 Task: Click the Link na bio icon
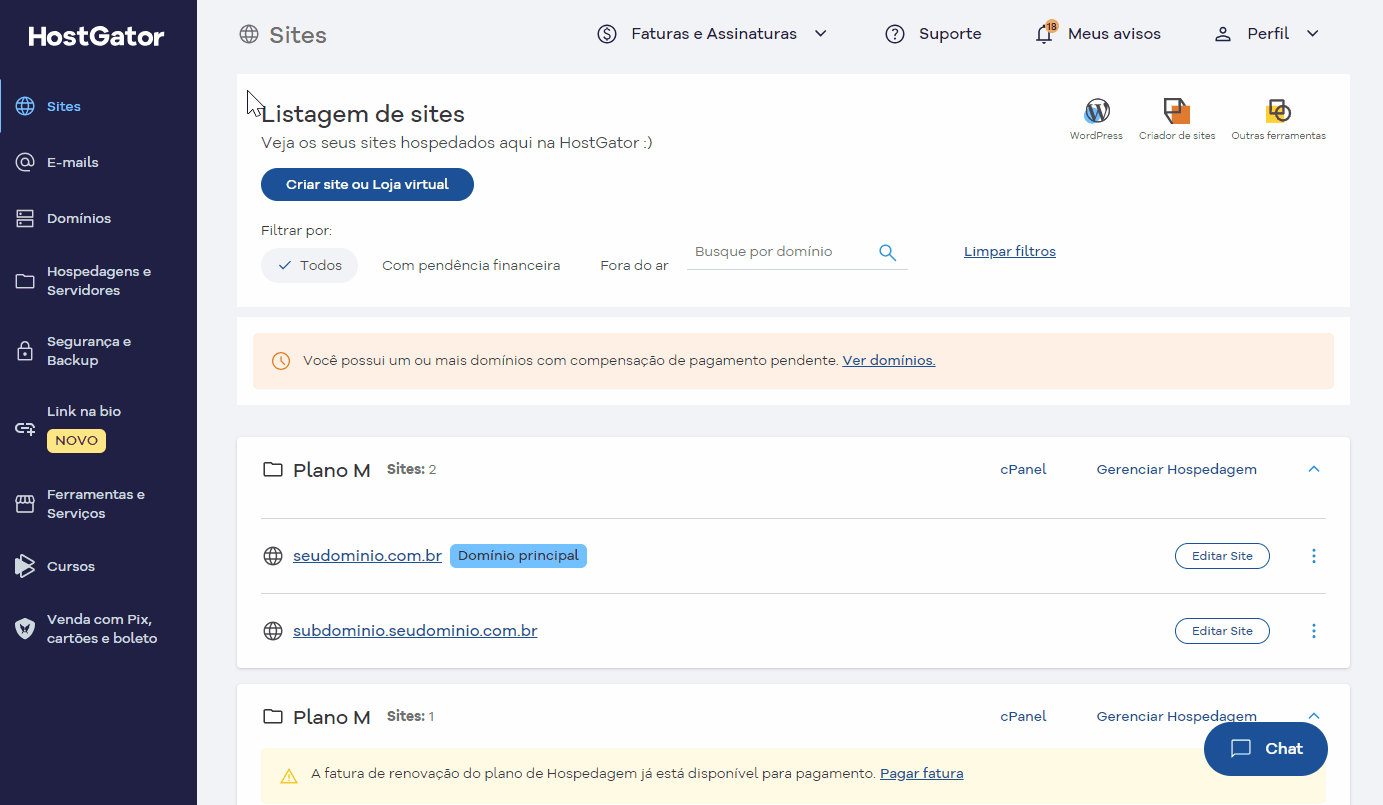pos(25,428)
